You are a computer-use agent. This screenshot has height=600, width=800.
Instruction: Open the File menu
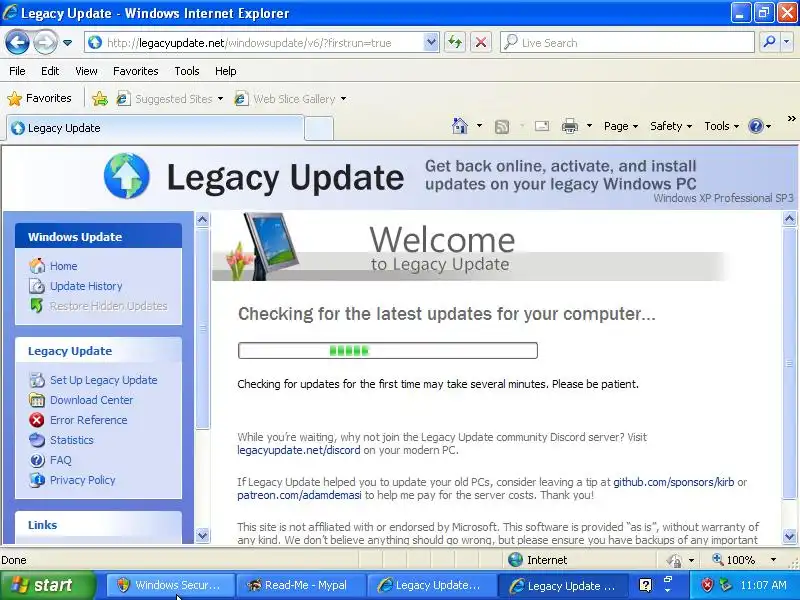tap(17, 71)
